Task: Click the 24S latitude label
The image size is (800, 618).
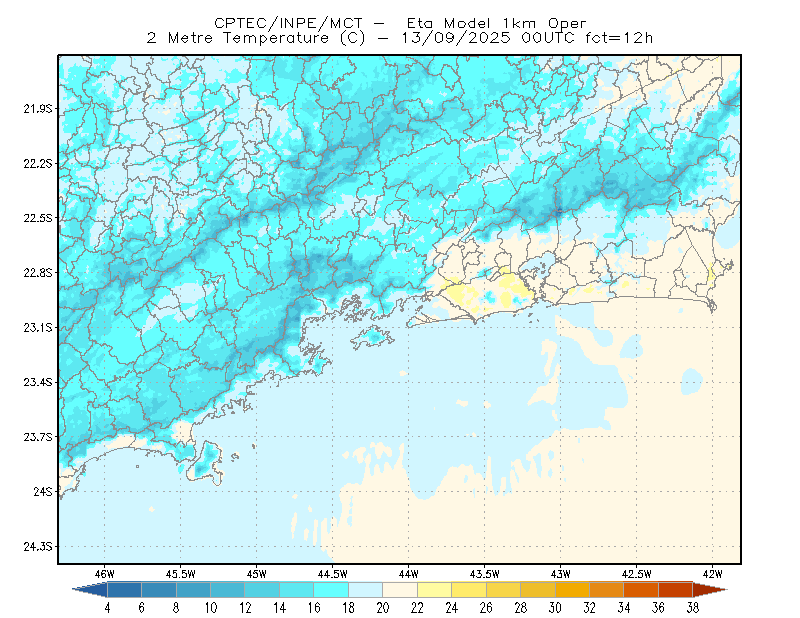Action: tap(43, 491)
